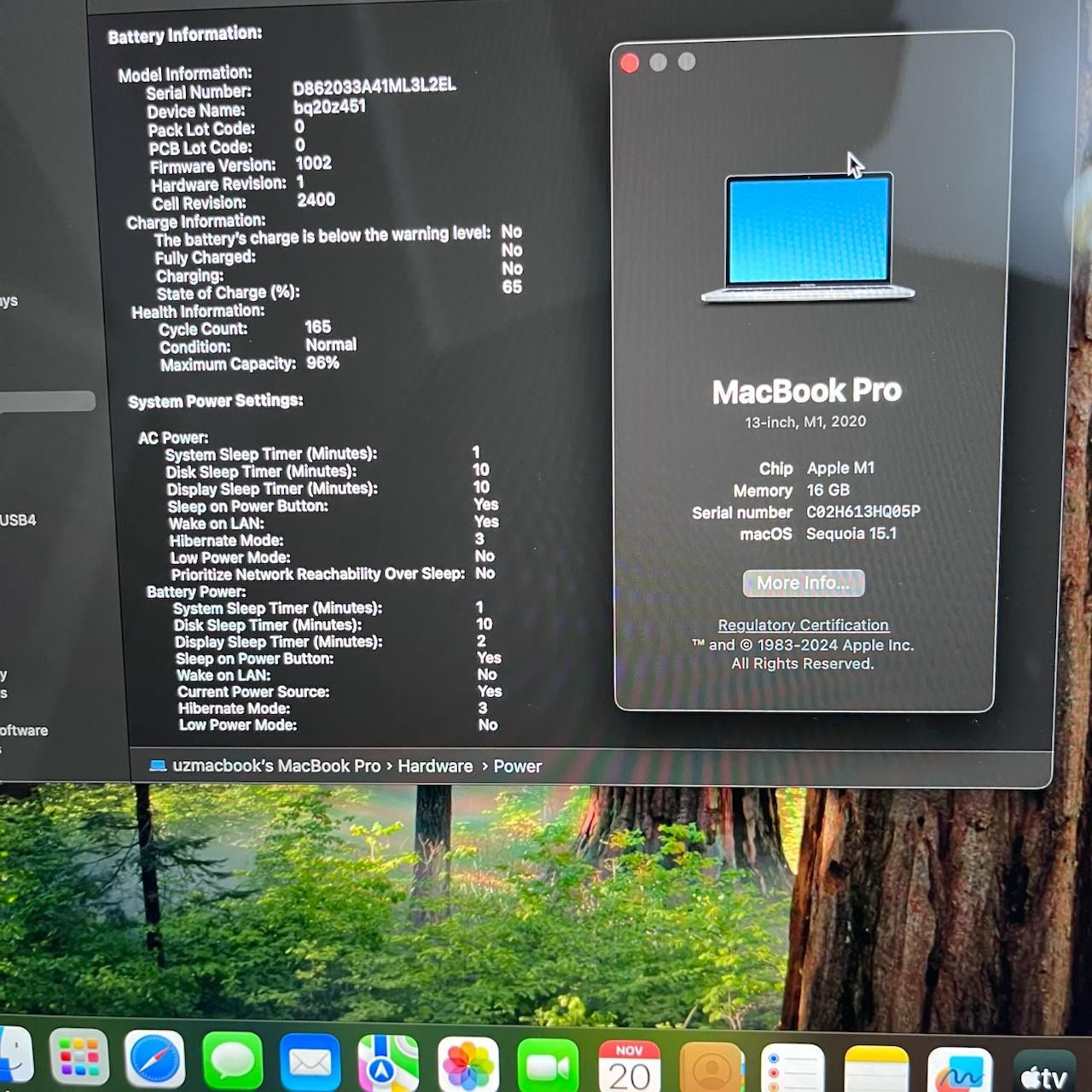The height and width of the screenshot is (1092, 1092).
Task: Click the 'Model Information:' label
Action: pyautogui.click(x=185, y=74)
